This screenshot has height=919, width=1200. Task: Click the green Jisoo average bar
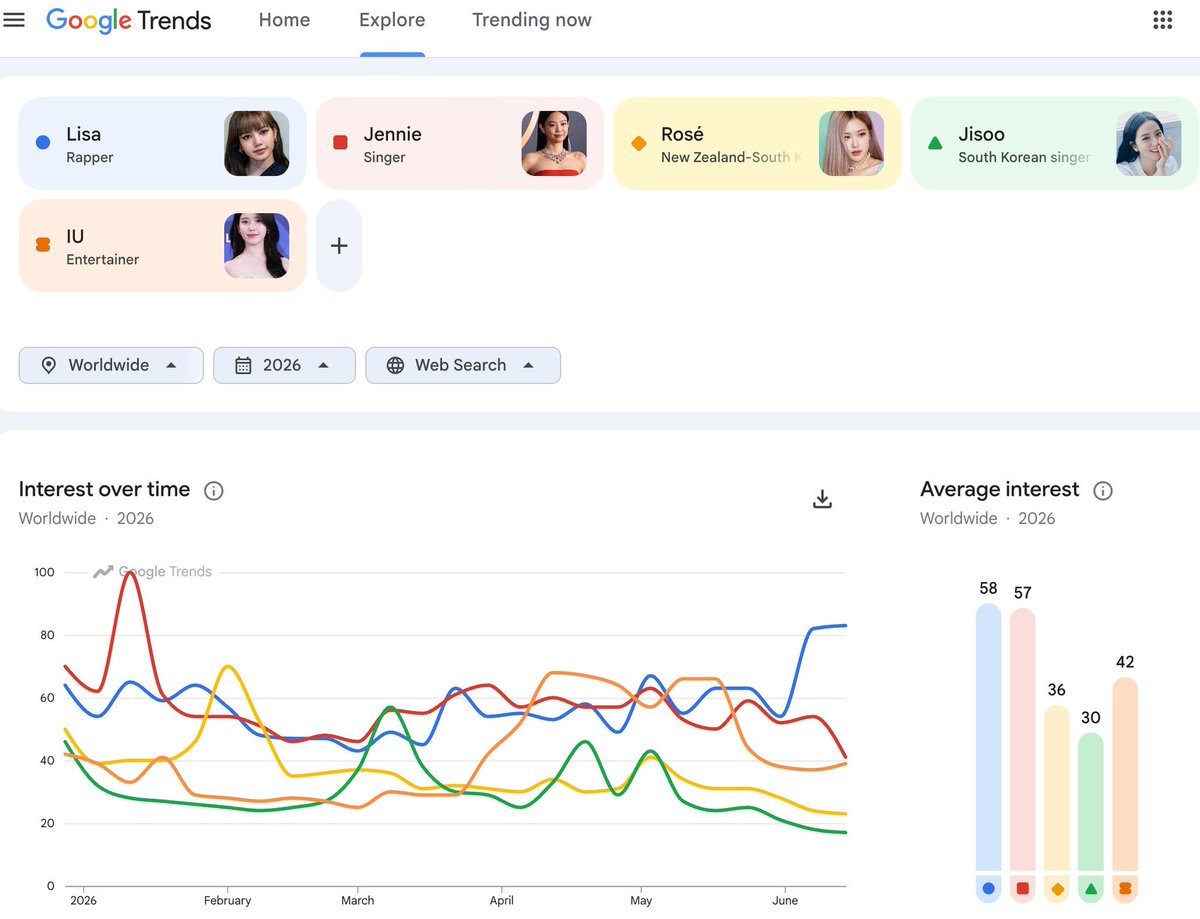(1090, 801)
